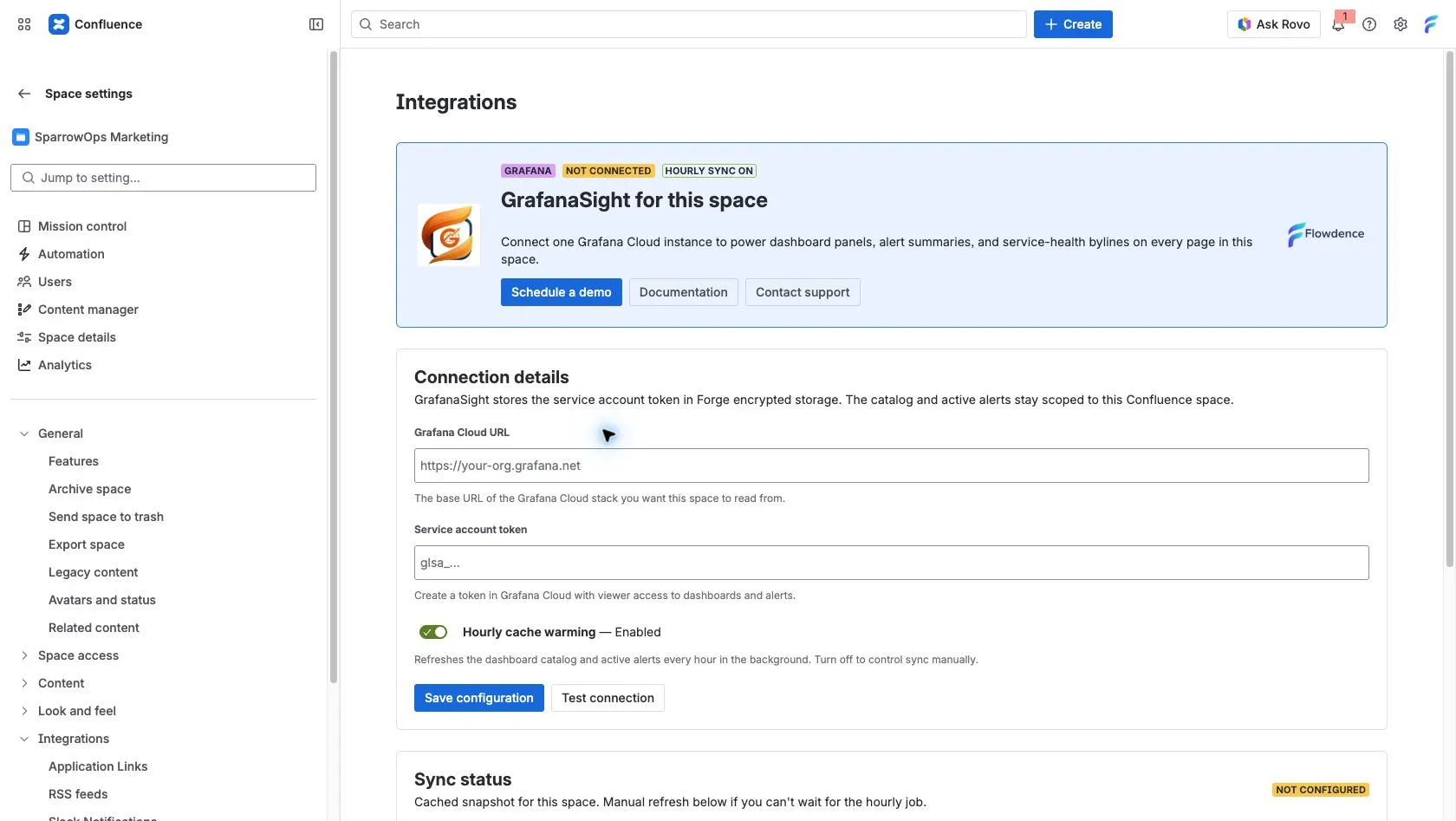Open the profile avatar in the top bar
The width and height of the screenshot is (1456, 821).
point(1431,24)
